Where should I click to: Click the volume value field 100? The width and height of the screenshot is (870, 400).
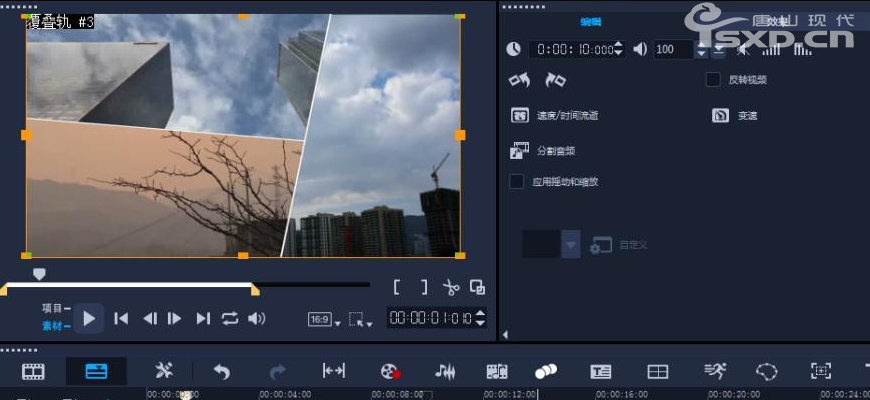click(x=674, y=49)
